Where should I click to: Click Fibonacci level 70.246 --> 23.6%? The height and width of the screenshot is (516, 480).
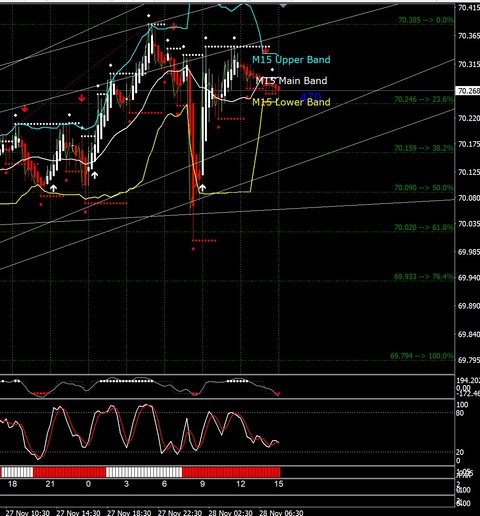click(423, 99)
